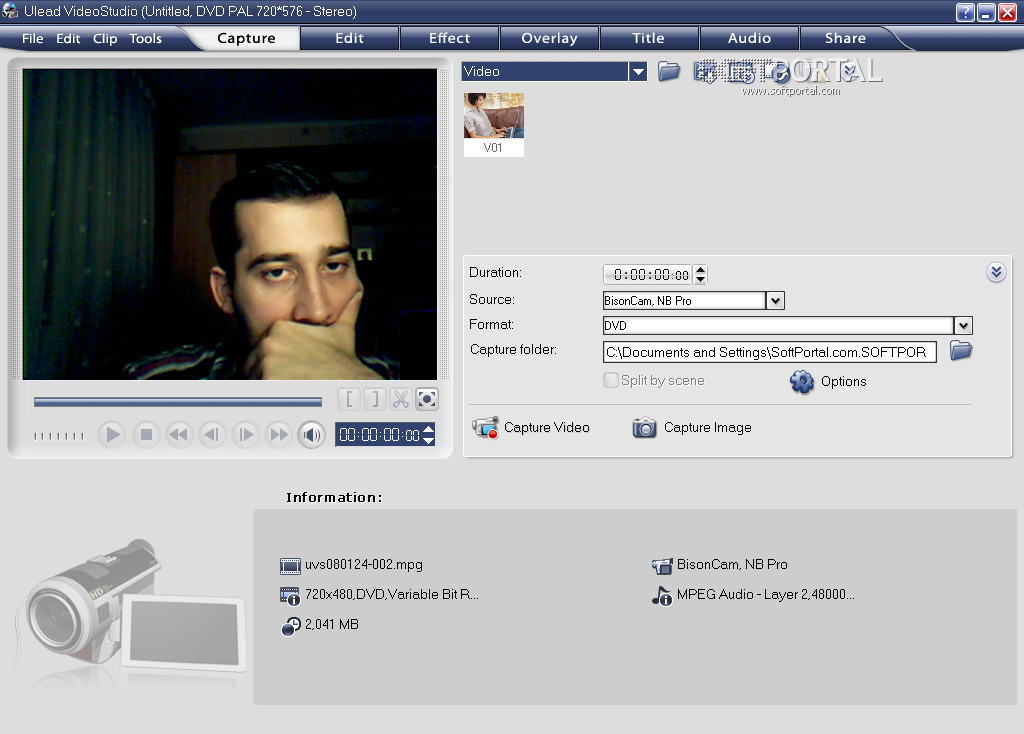Start Capture Video
Viewport: 1024px width, 734px height.
click(531, 428)
